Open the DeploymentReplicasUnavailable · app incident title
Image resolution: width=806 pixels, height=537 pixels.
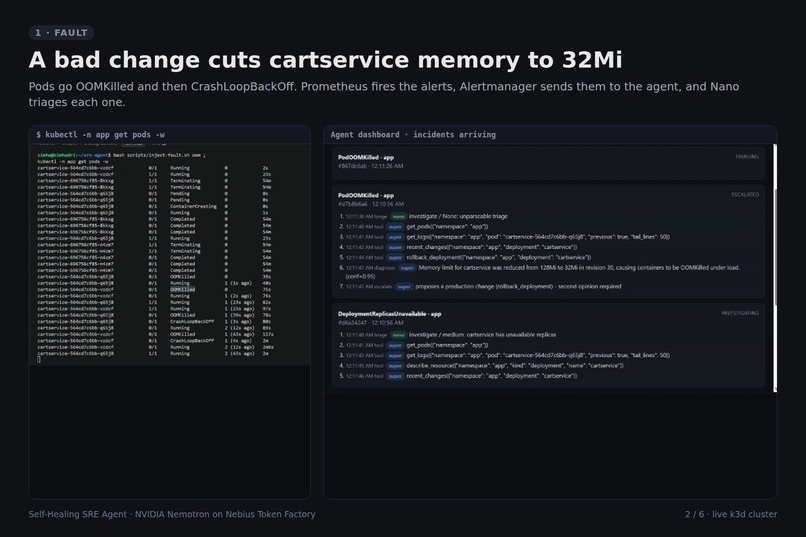(389, 314)
